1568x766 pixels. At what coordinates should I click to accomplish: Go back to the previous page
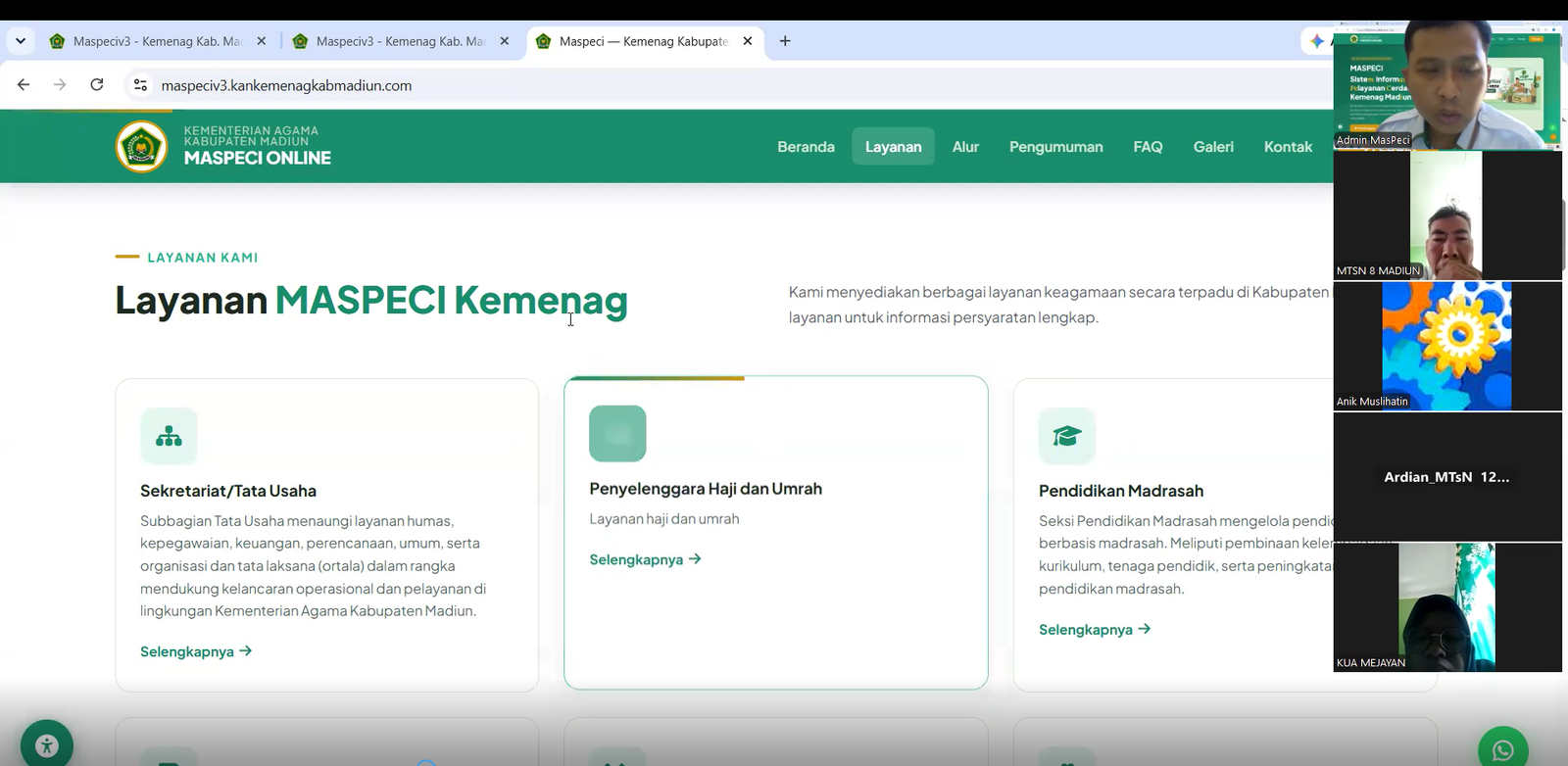[x=24, y=85]
